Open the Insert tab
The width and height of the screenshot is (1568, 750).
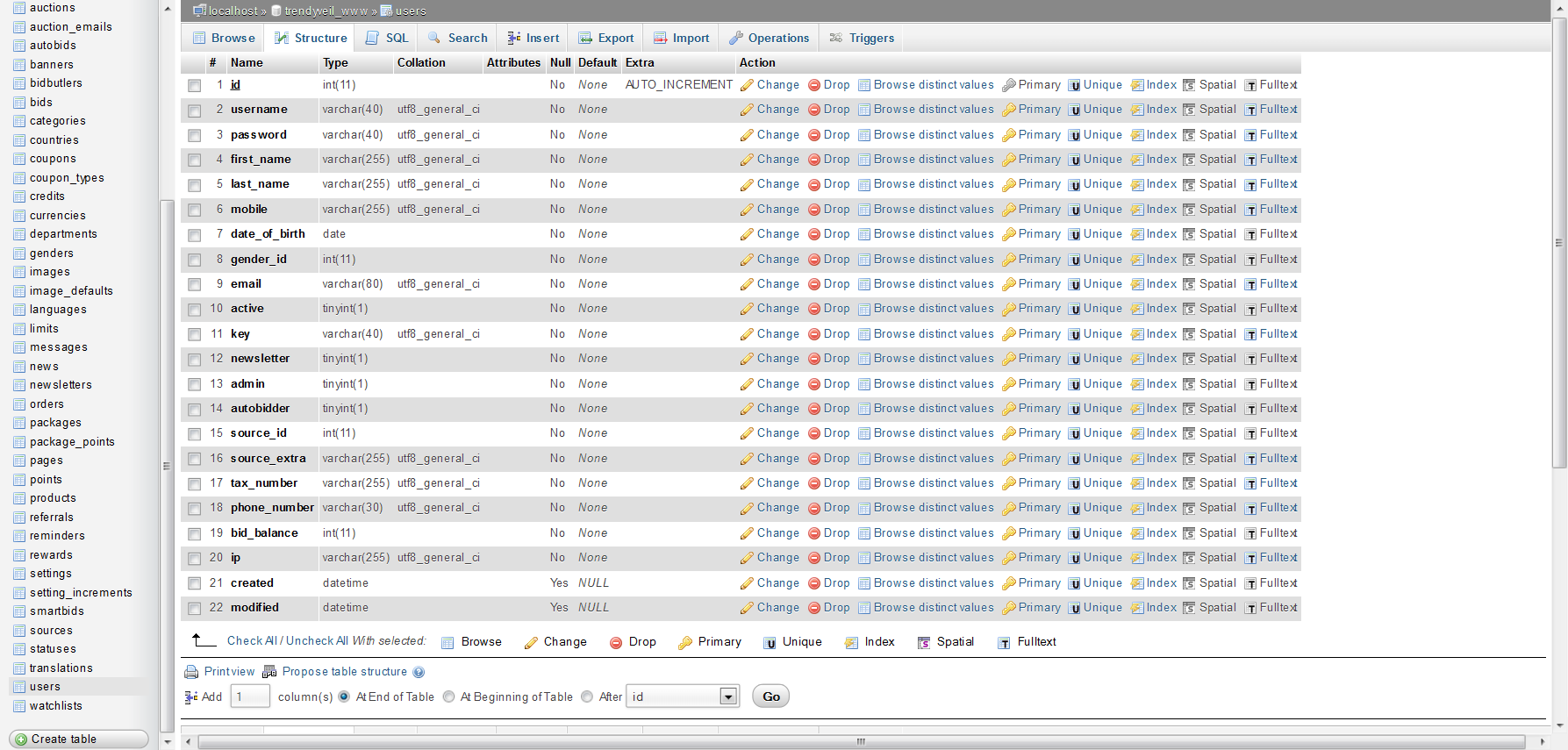(533, 38)
